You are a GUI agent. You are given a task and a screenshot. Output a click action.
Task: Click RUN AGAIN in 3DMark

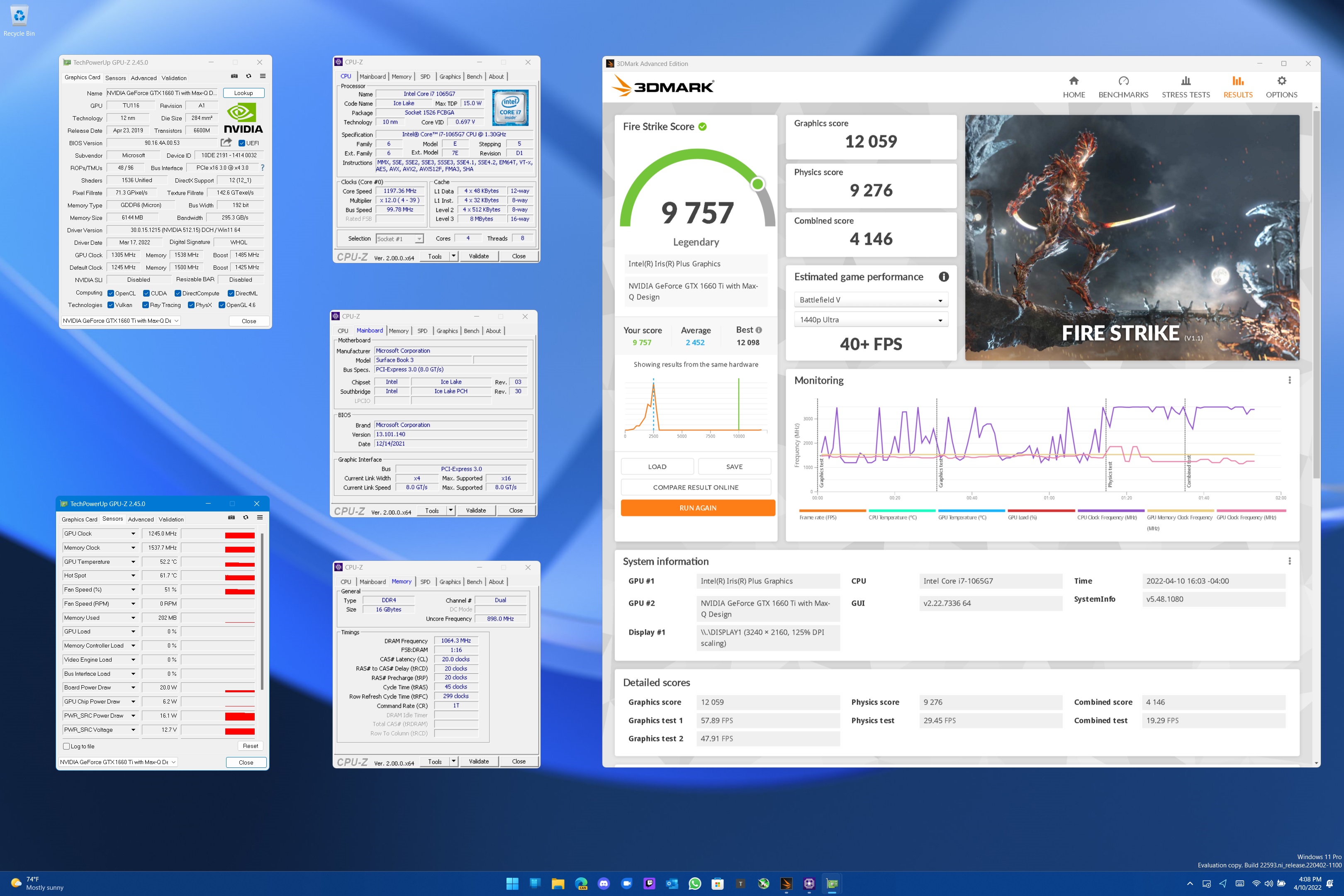pyautogui.click(x=698, y=507)
